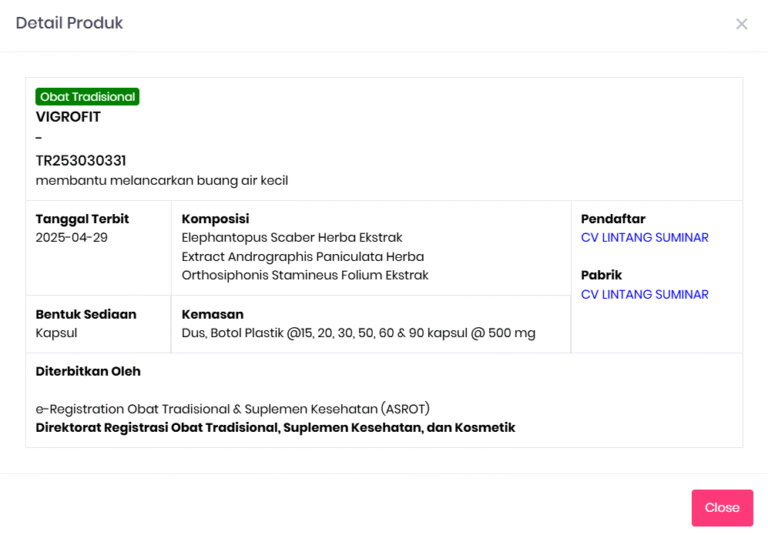This screenshot has height=535, width=768.
Task: Select Orthosiphonis Stamineus Folium Ekstrak ingredient
Action: point(305,276)
